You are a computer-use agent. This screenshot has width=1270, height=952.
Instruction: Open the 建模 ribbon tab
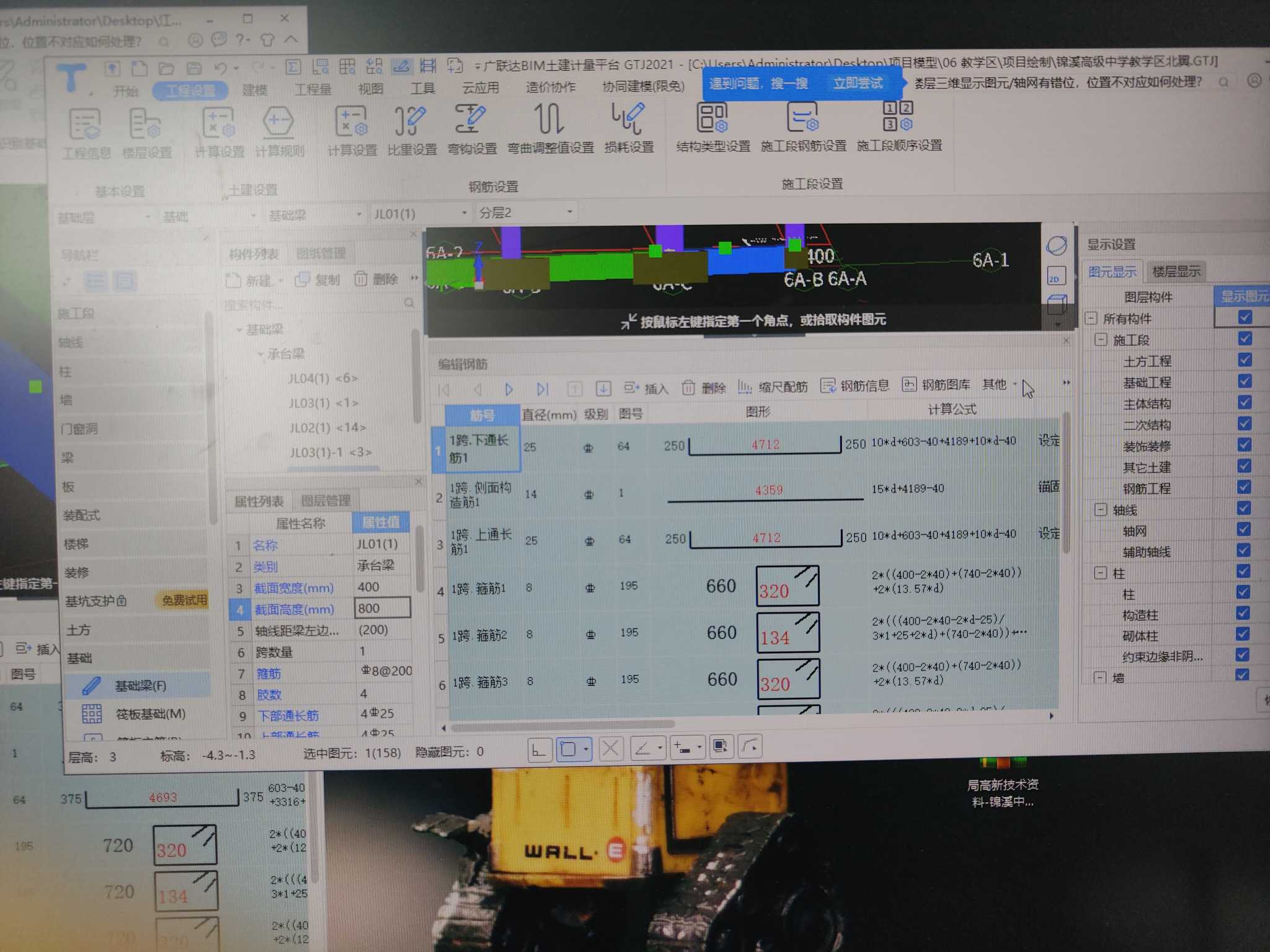[255, 90]
